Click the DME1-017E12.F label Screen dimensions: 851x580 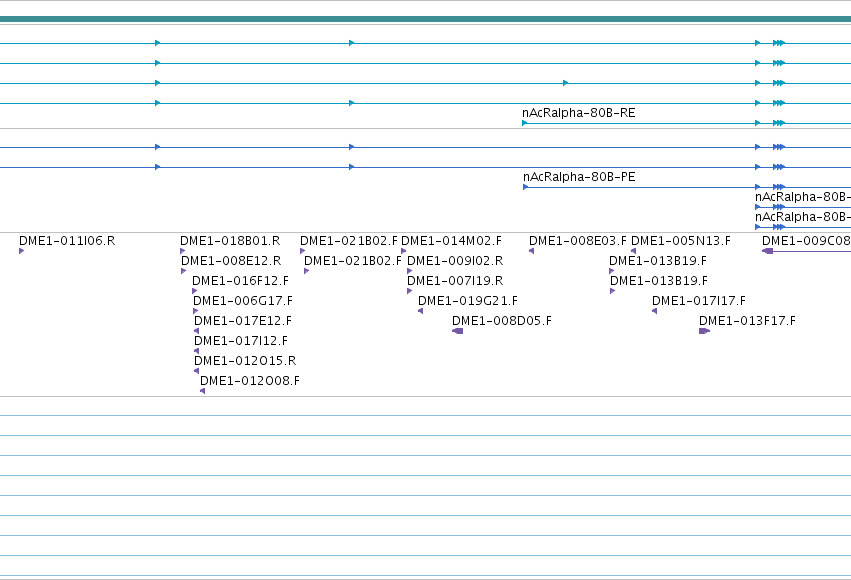[x=243, y=321]
